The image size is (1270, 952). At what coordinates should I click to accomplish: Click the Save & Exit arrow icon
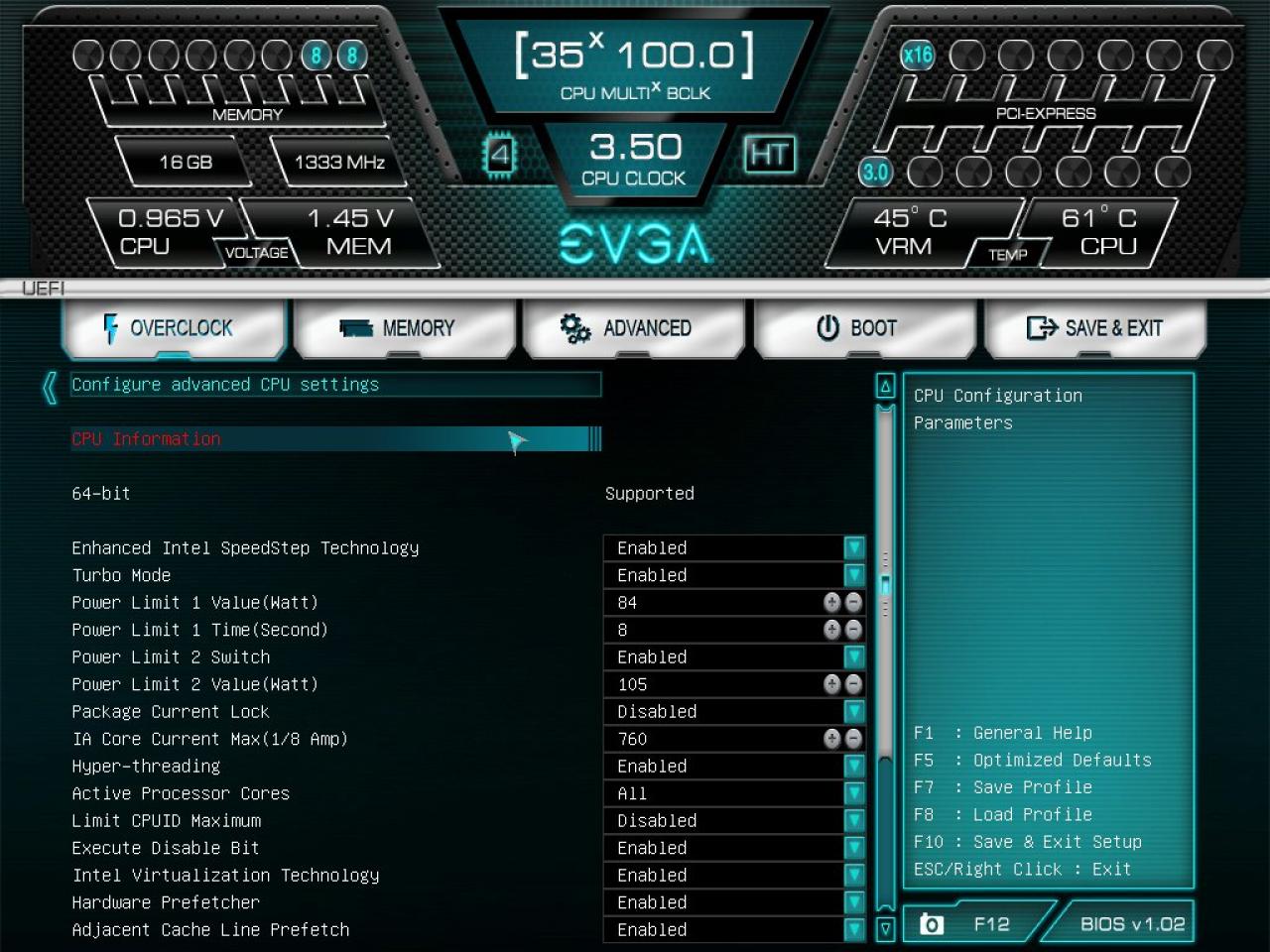tap(1042, 328)
